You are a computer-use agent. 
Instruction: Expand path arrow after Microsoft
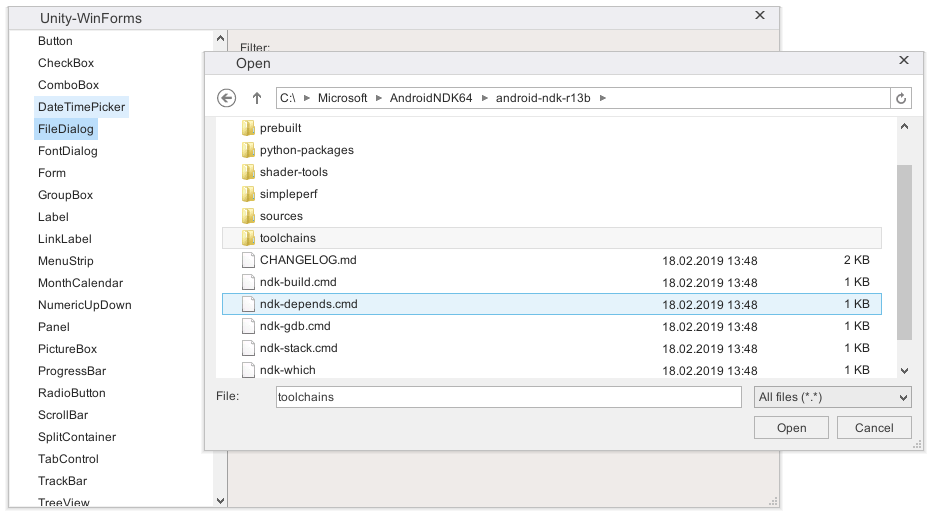(x=378, y=98)
